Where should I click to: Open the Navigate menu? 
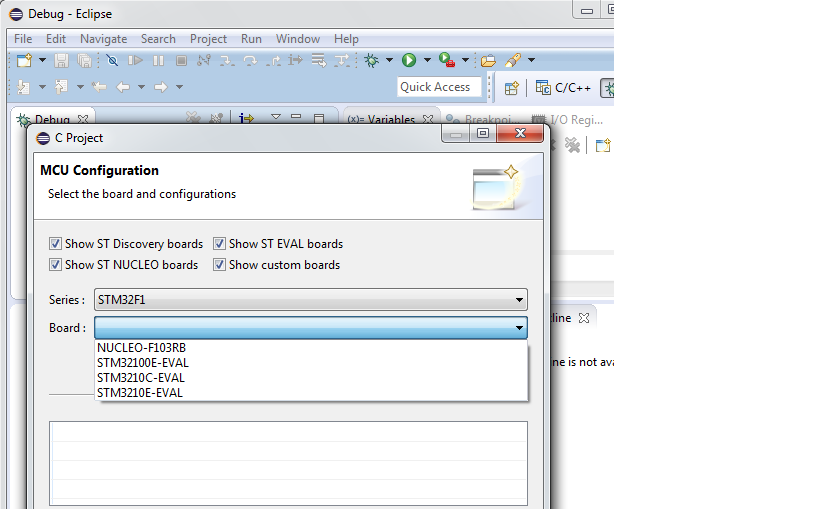103,39
